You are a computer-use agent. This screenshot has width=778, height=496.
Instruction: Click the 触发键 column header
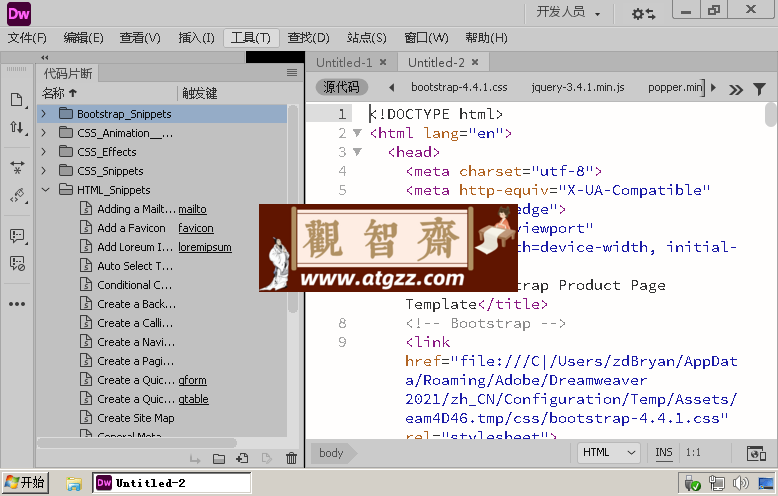point(199,93)
